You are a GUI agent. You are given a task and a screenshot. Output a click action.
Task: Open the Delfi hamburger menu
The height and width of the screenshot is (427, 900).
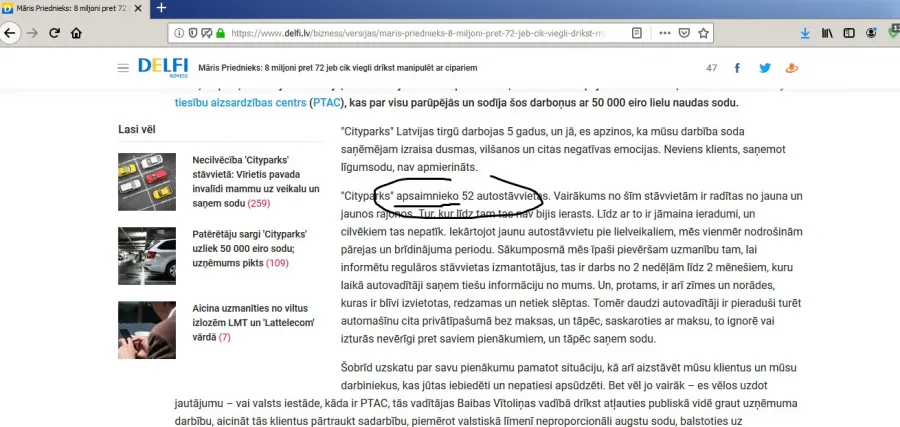point(123,68)
